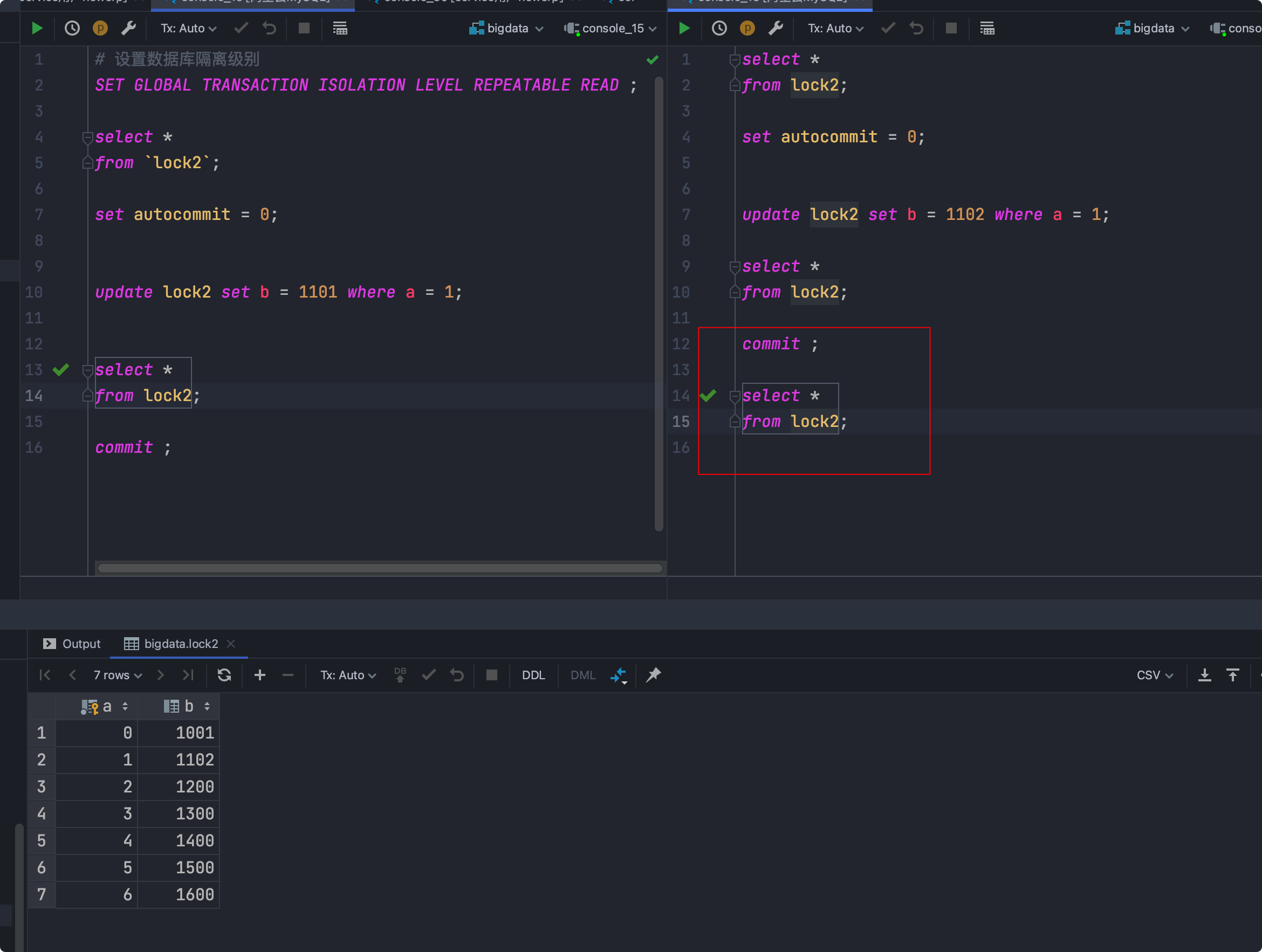Select the bigdata.lock2 results tab

point(181,644)
